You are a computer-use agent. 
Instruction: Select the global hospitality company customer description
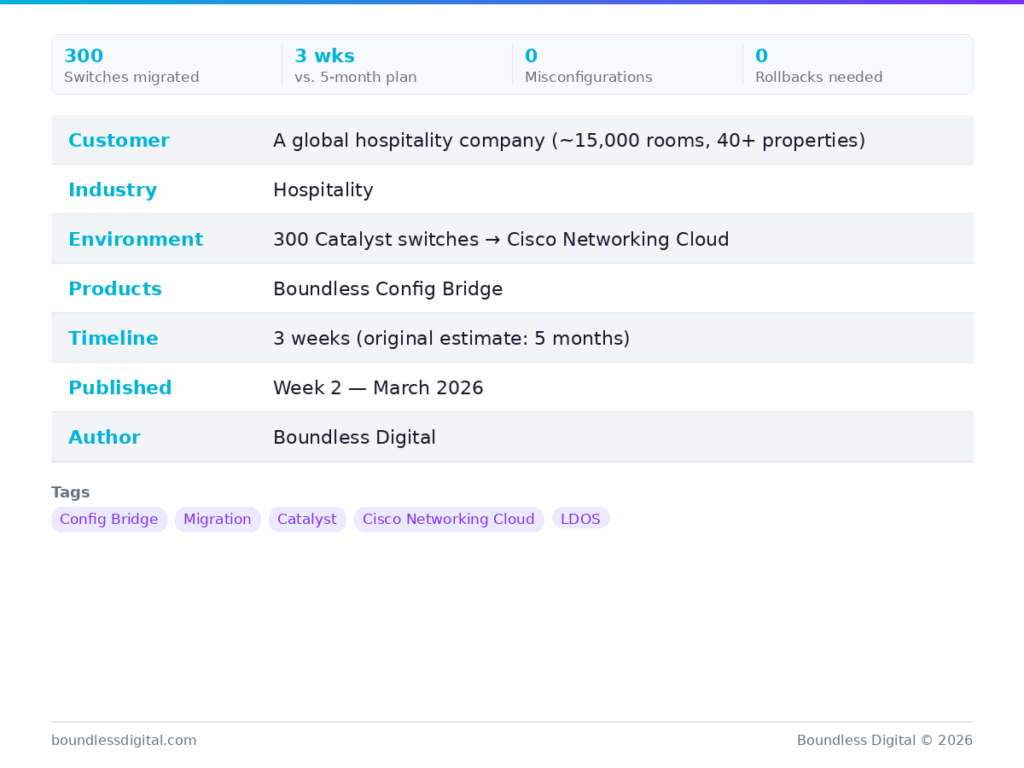569,140
